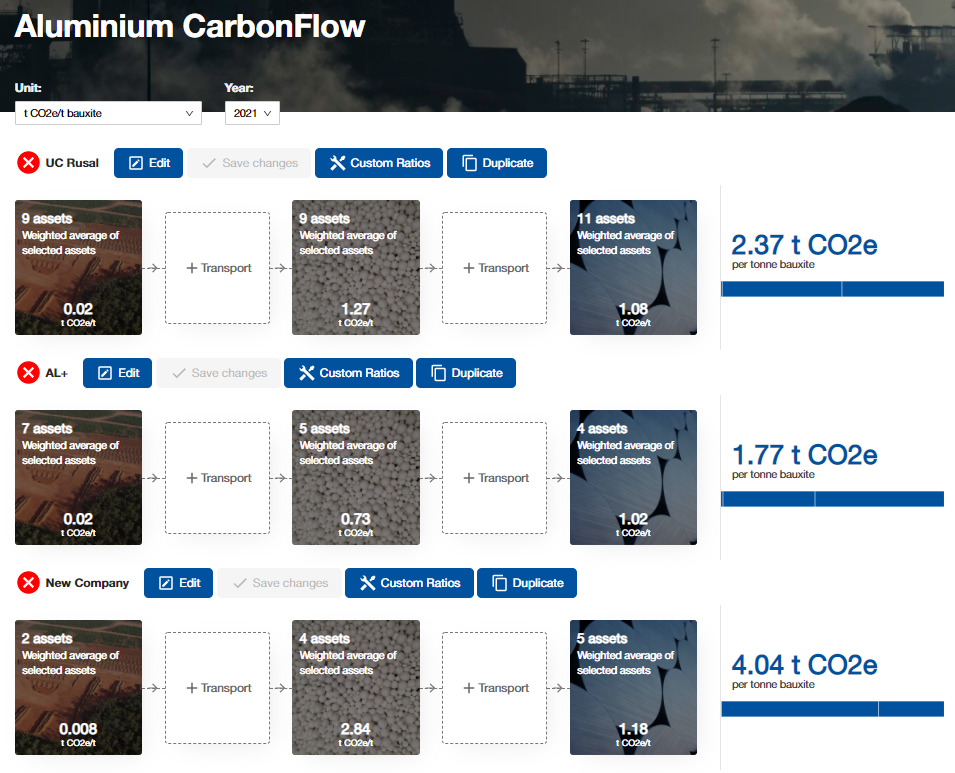This screenshot has height=773, width=955.
Task: Add Transport after UC Rusal bauxite assets
Action: (217, 268)
